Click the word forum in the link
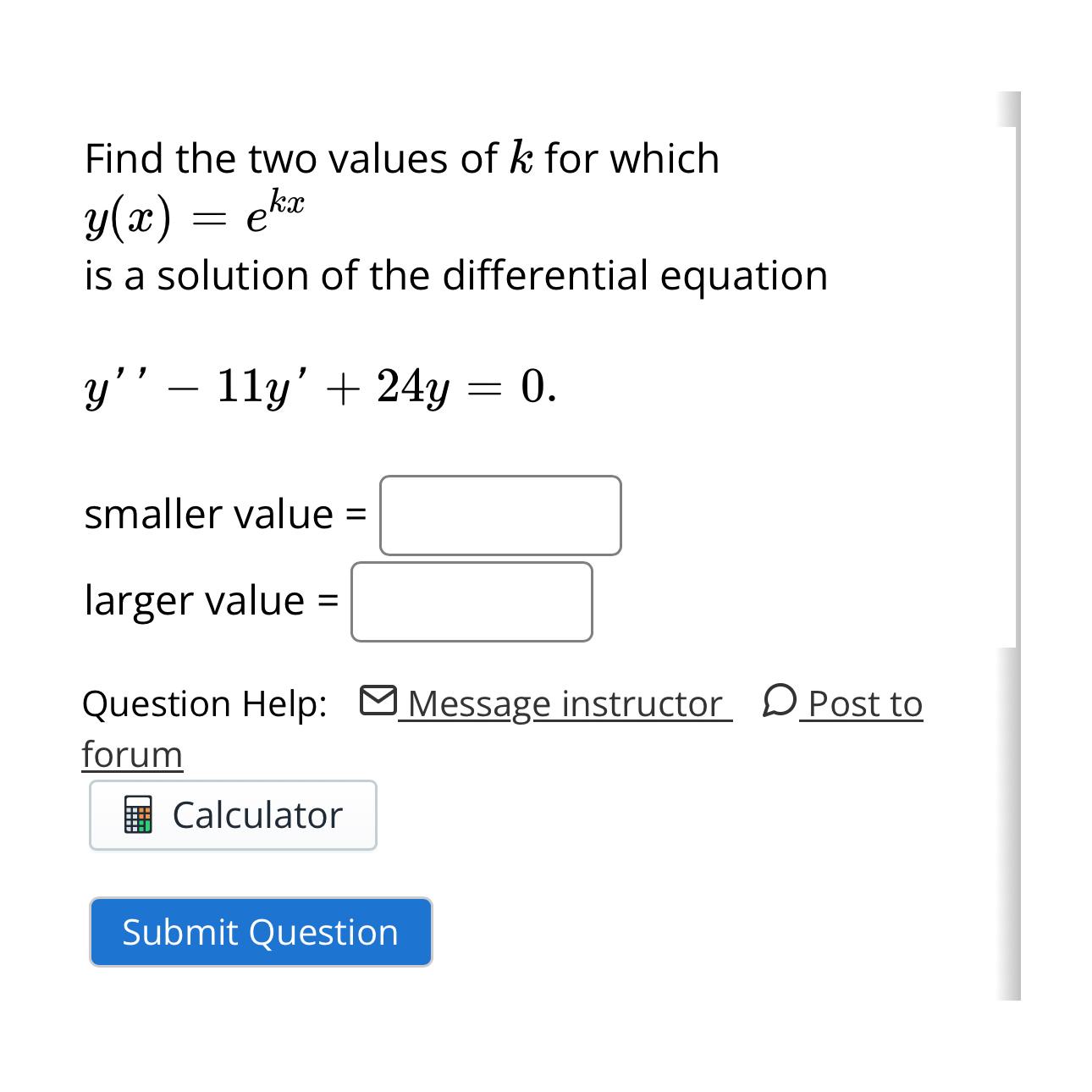The height and width of the screenshot is (1092, 1092). coord(132,754)
